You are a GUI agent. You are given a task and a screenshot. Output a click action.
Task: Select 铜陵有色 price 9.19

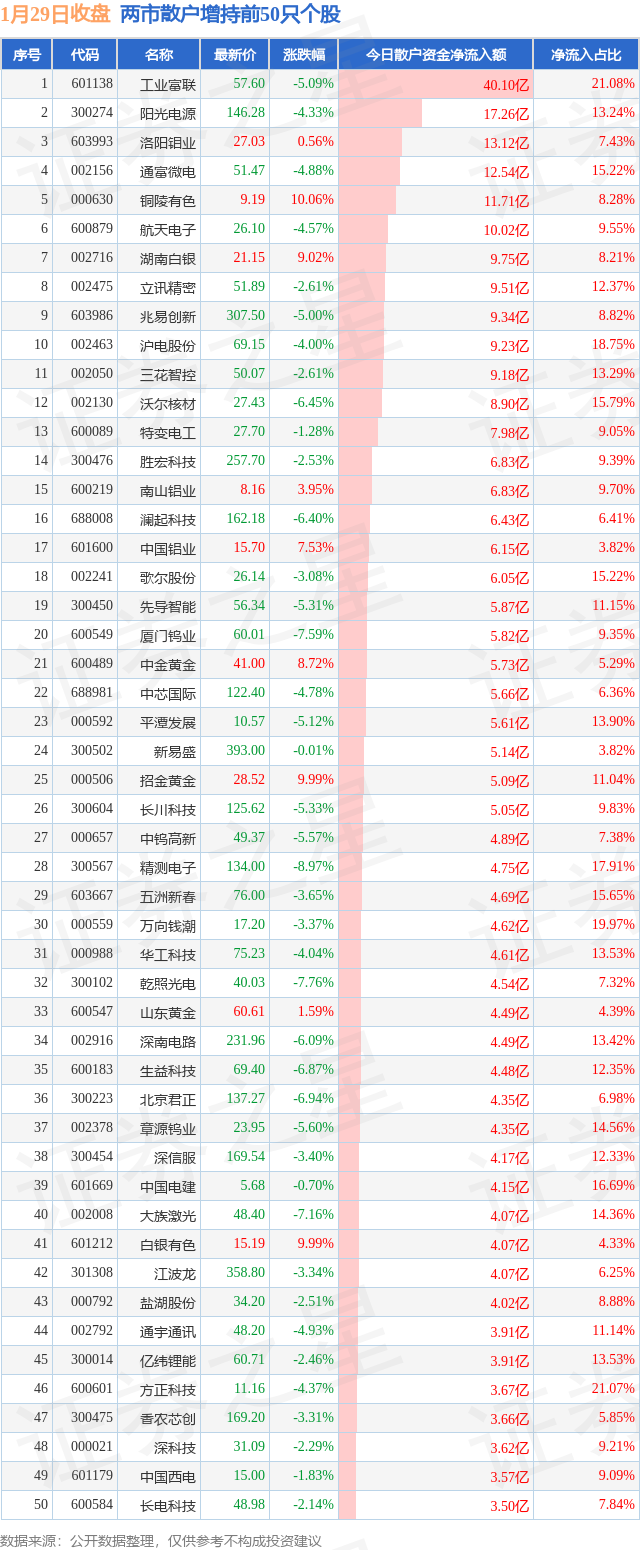253,200
